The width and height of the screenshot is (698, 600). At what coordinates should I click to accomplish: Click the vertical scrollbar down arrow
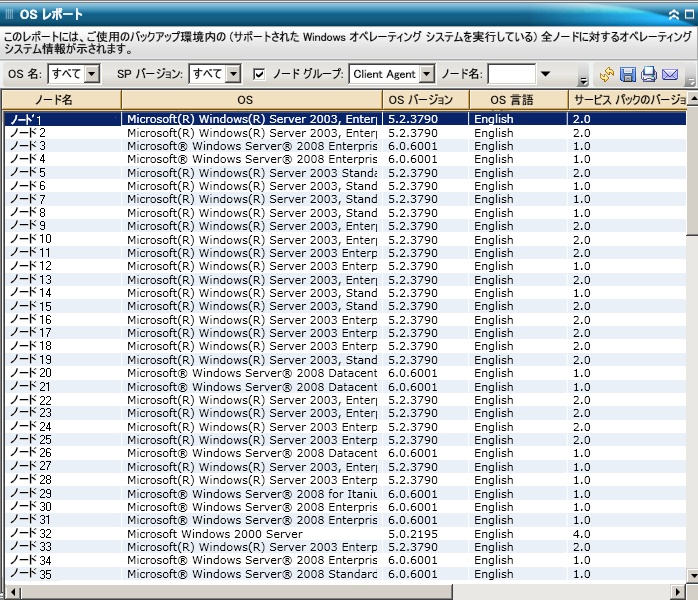tap(692, 576)
